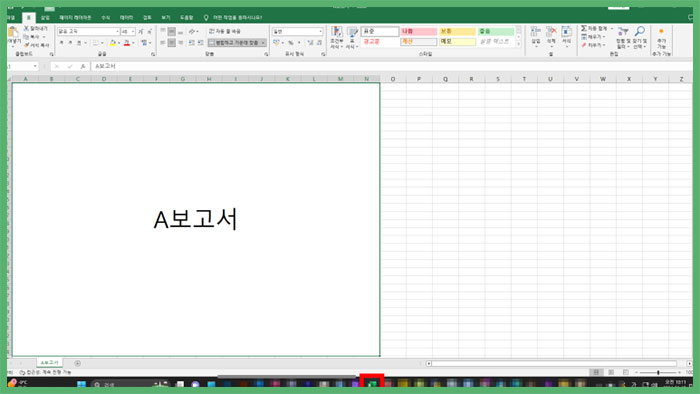700x394 pixels.
Task: Click Find and Select magnifier icon
Action: [x=639, y=31]
